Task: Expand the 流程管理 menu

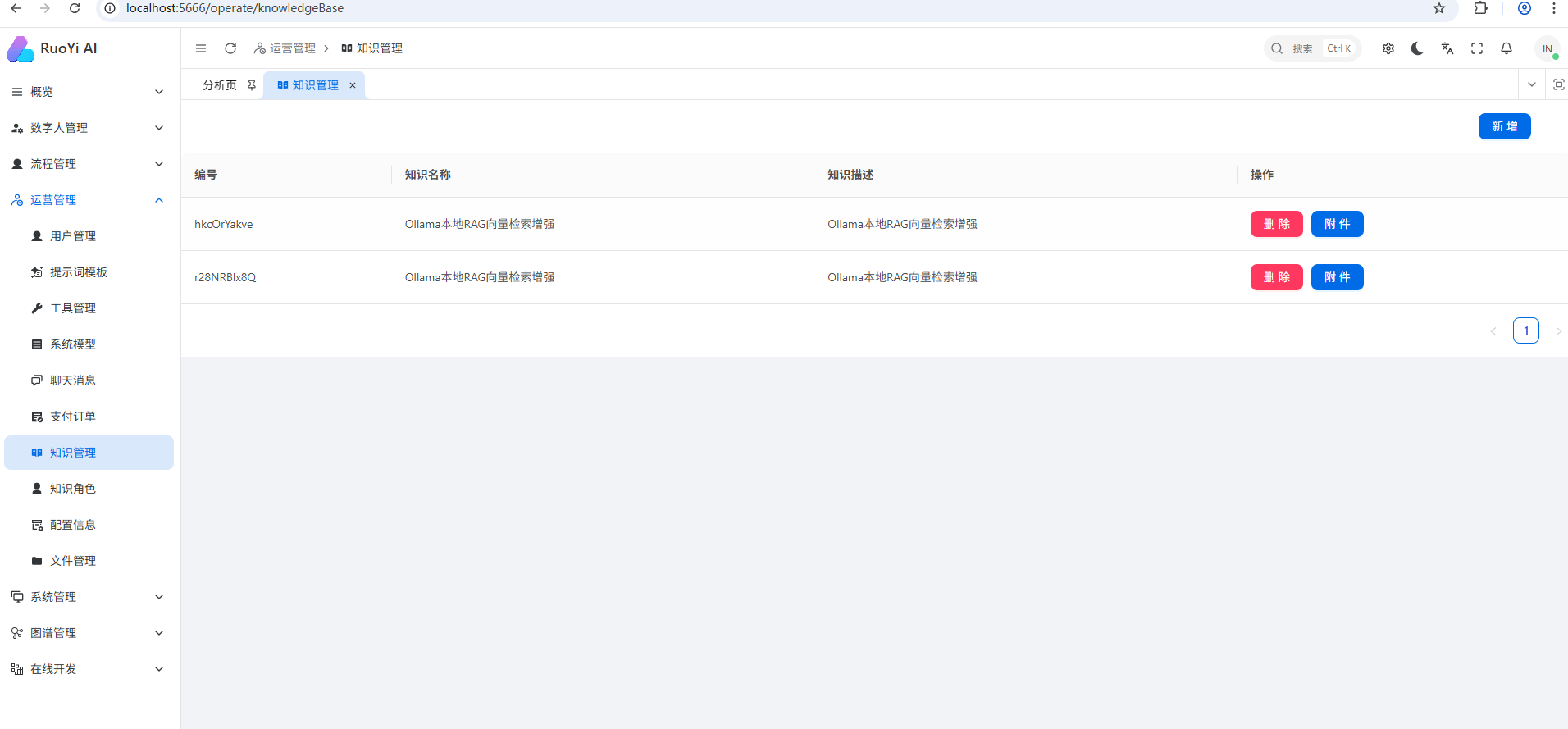Action: (87, 164)
